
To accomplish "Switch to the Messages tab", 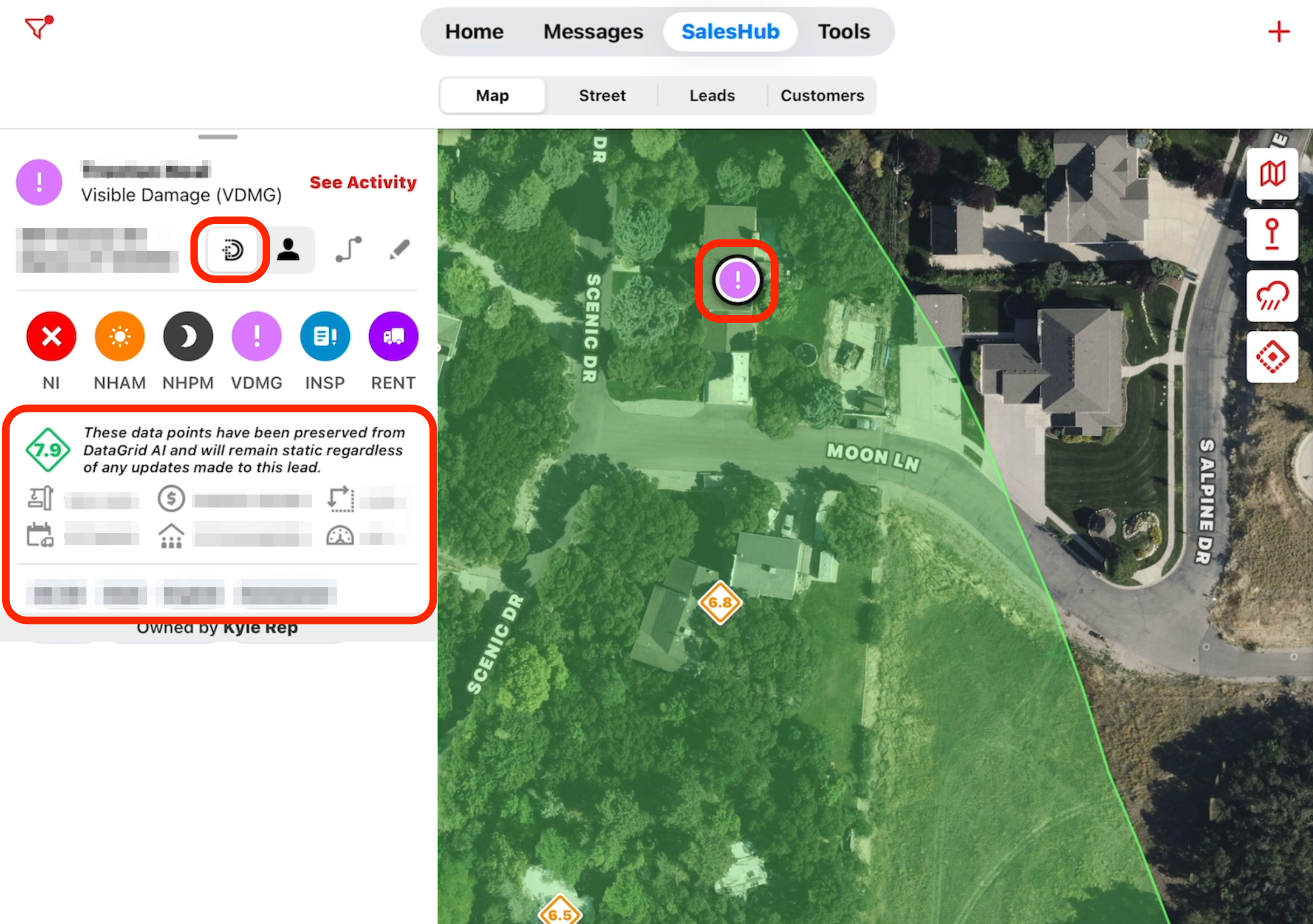I will (x=593, y=31).
